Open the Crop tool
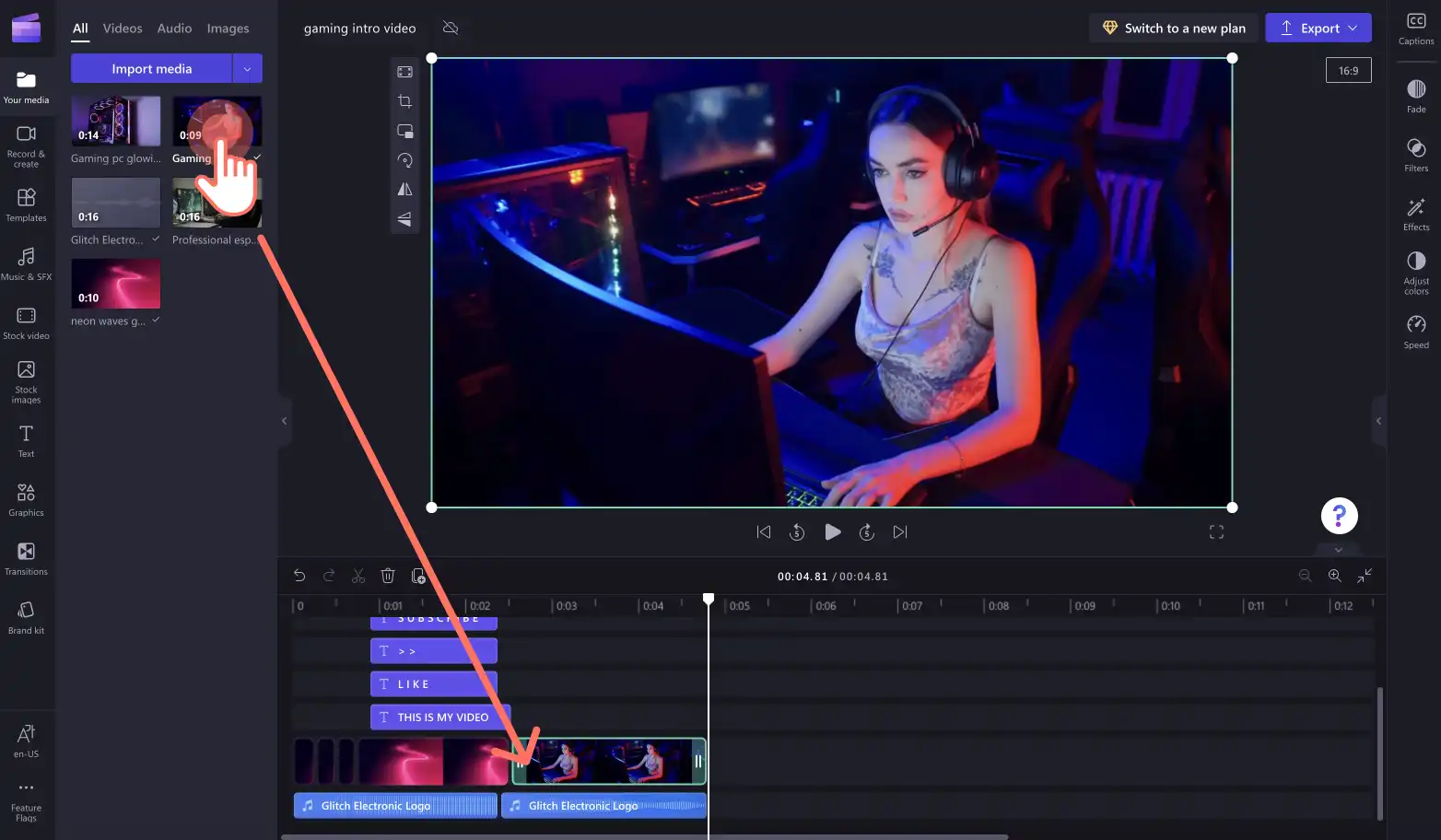The height and width of the screenshot is (840, 1441). coord(404,101)
